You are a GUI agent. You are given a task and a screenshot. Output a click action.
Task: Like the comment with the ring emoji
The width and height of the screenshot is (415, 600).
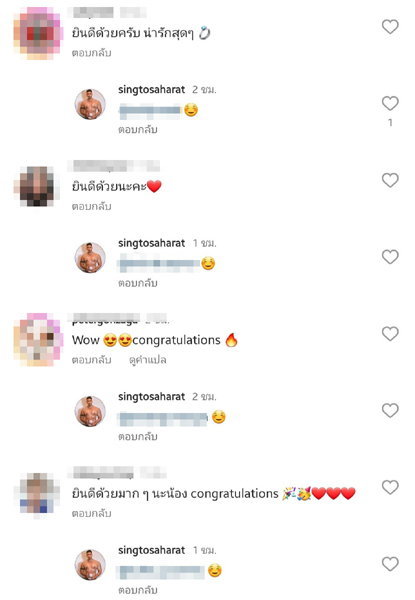[x=390, y=26]
